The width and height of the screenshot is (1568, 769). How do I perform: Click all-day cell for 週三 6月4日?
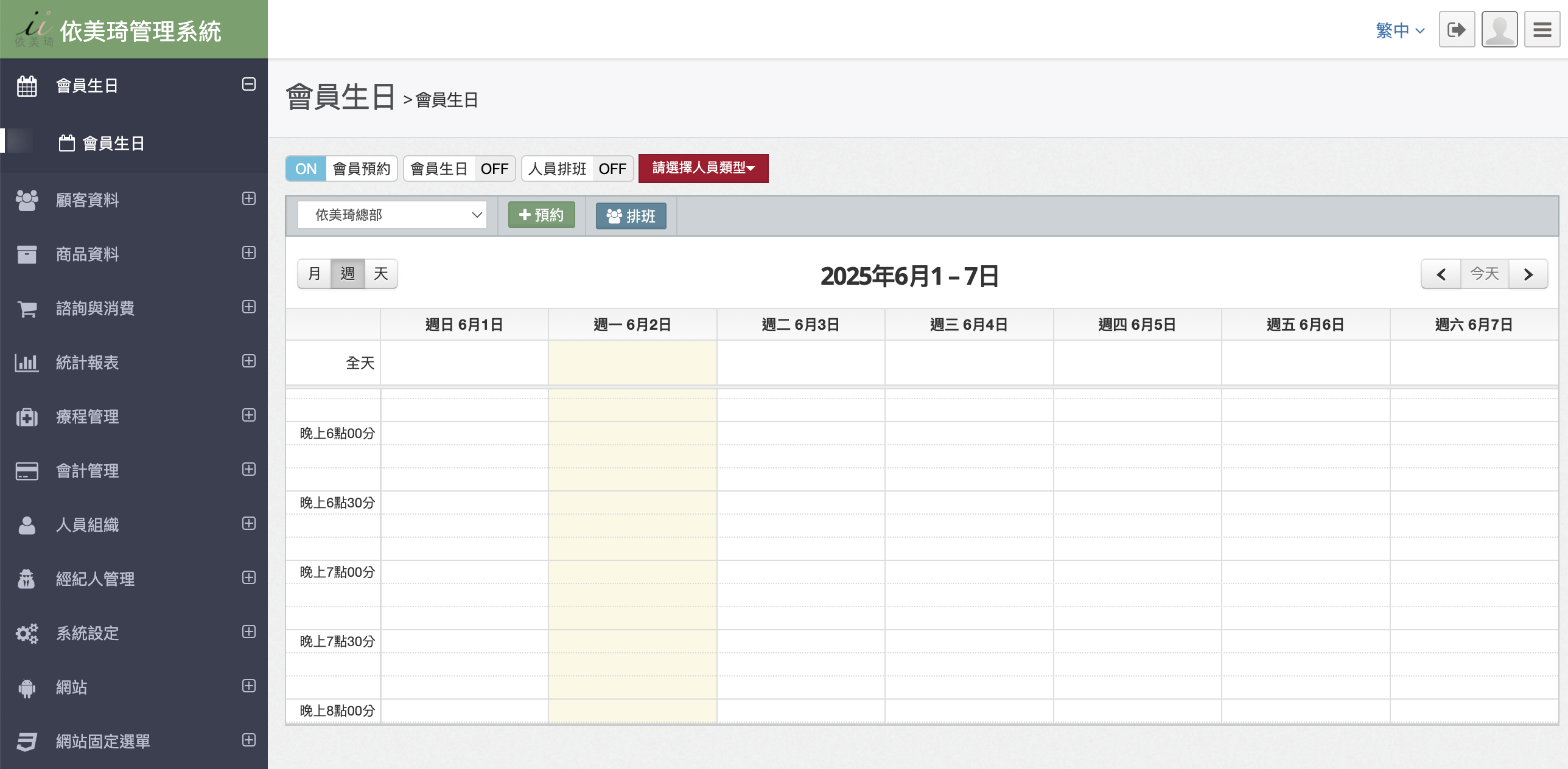pos(968,363)
